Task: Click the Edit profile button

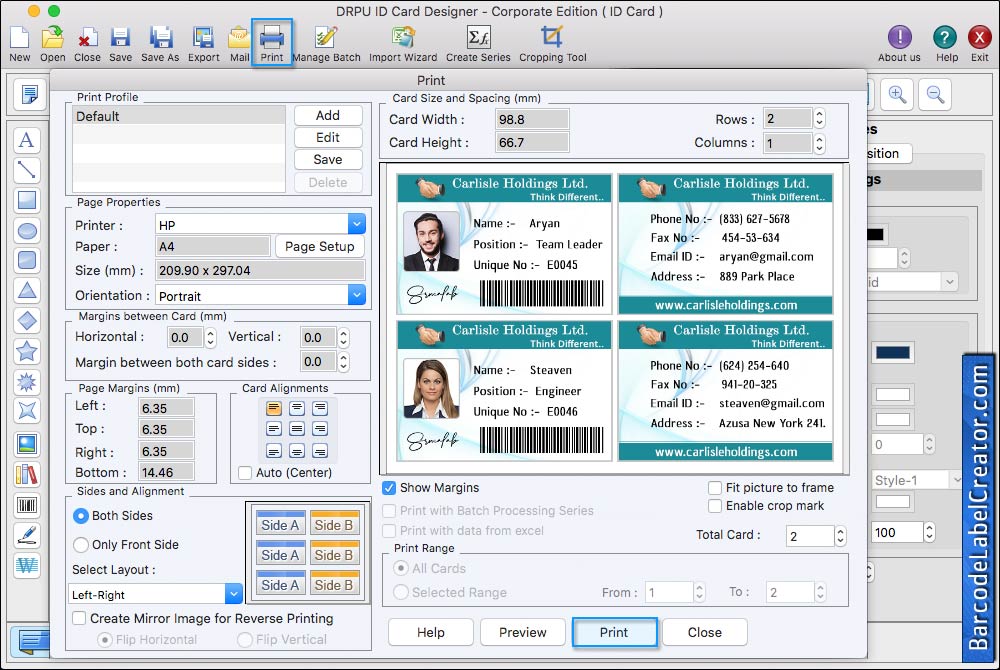Action: click(328, 138)
